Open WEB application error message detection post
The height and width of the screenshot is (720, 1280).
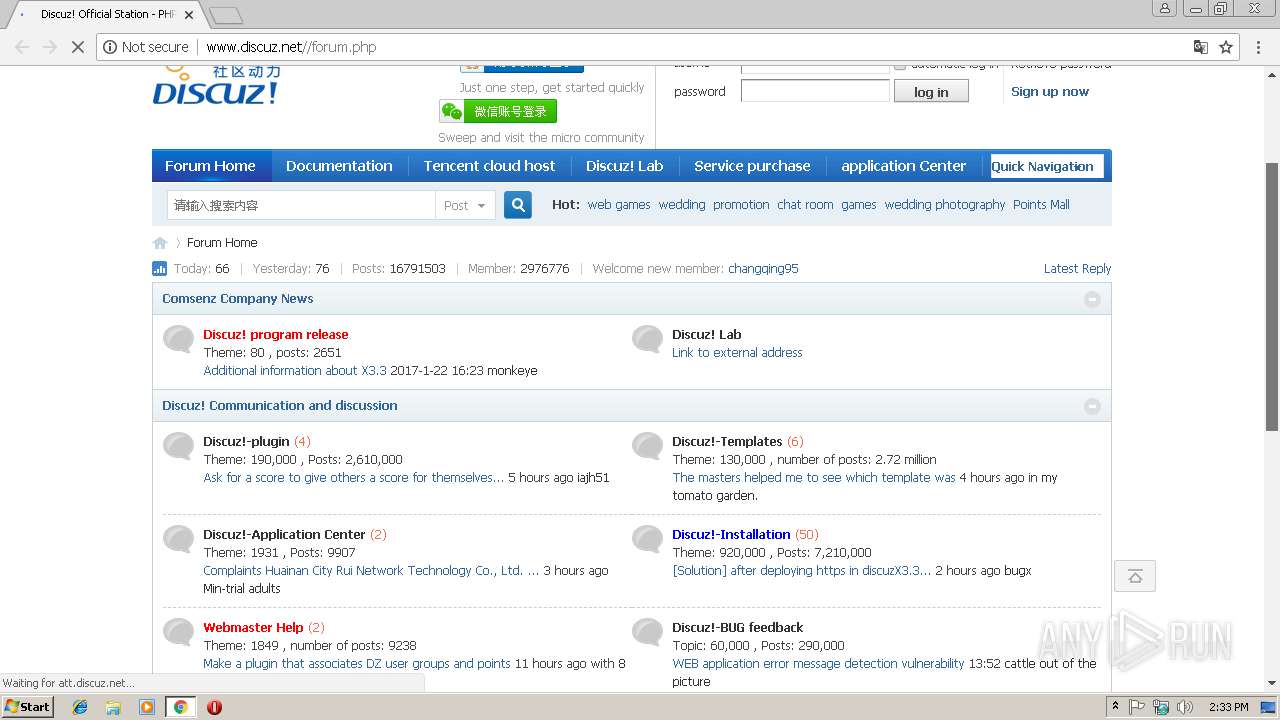pos(818,663)
